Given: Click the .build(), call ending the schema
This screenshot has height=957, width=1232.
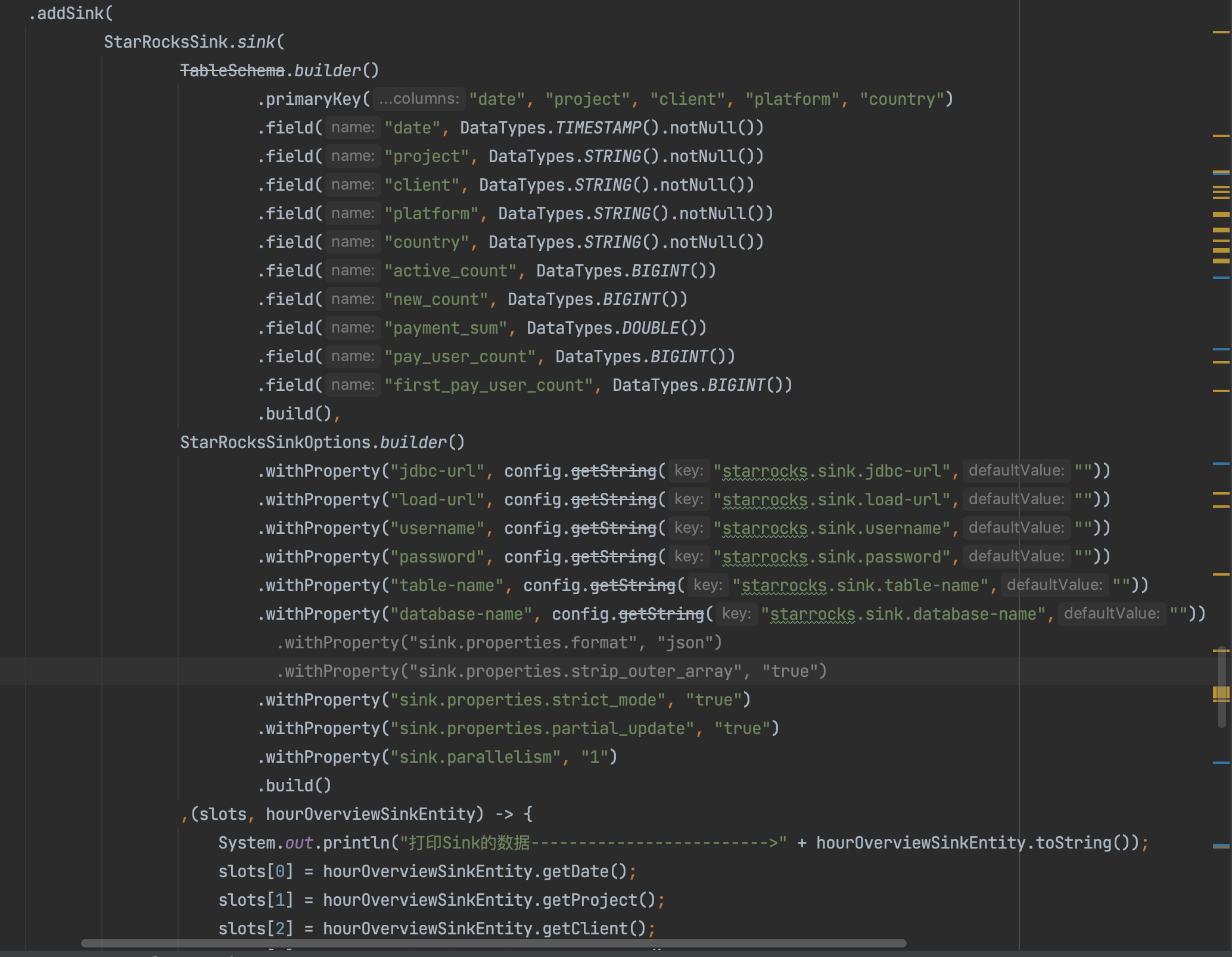Looking at the screenshot, I should pyautogui.click(x=299, y=414).
